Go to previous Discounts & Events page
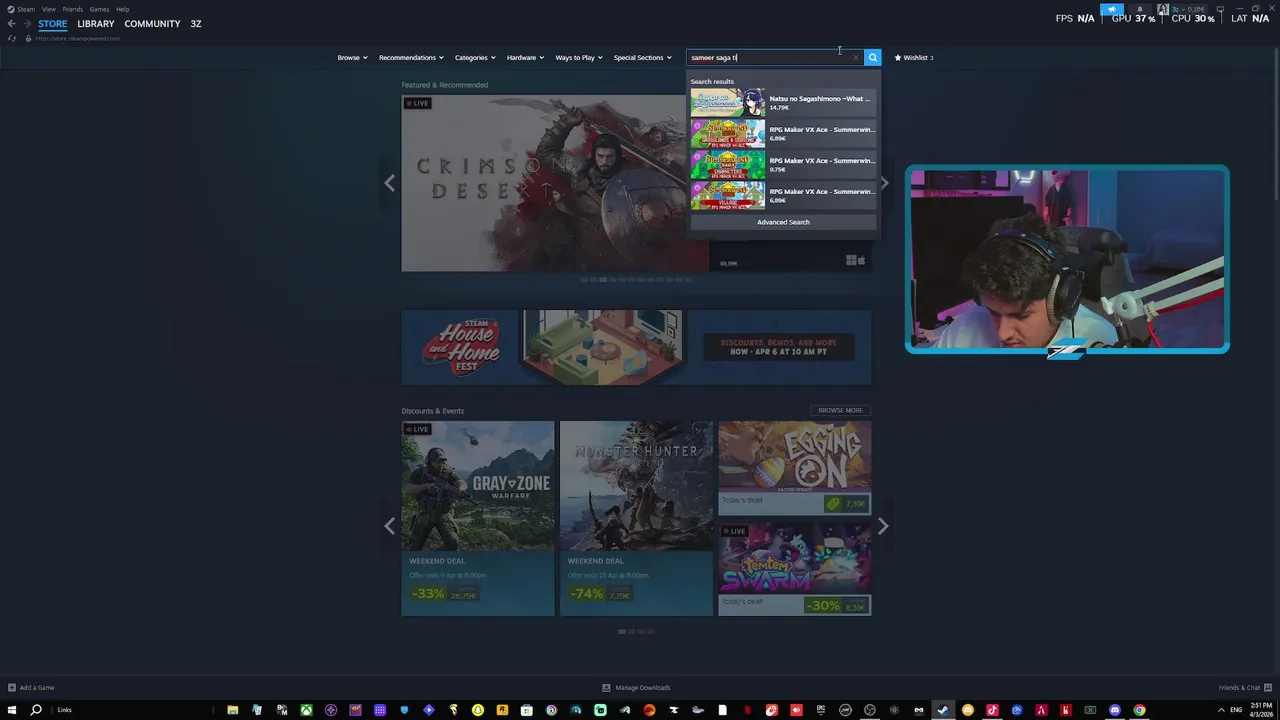Image resolution: width=1280 pixels, height=720 pixels. pyautogui.click(x=390, y=526)
